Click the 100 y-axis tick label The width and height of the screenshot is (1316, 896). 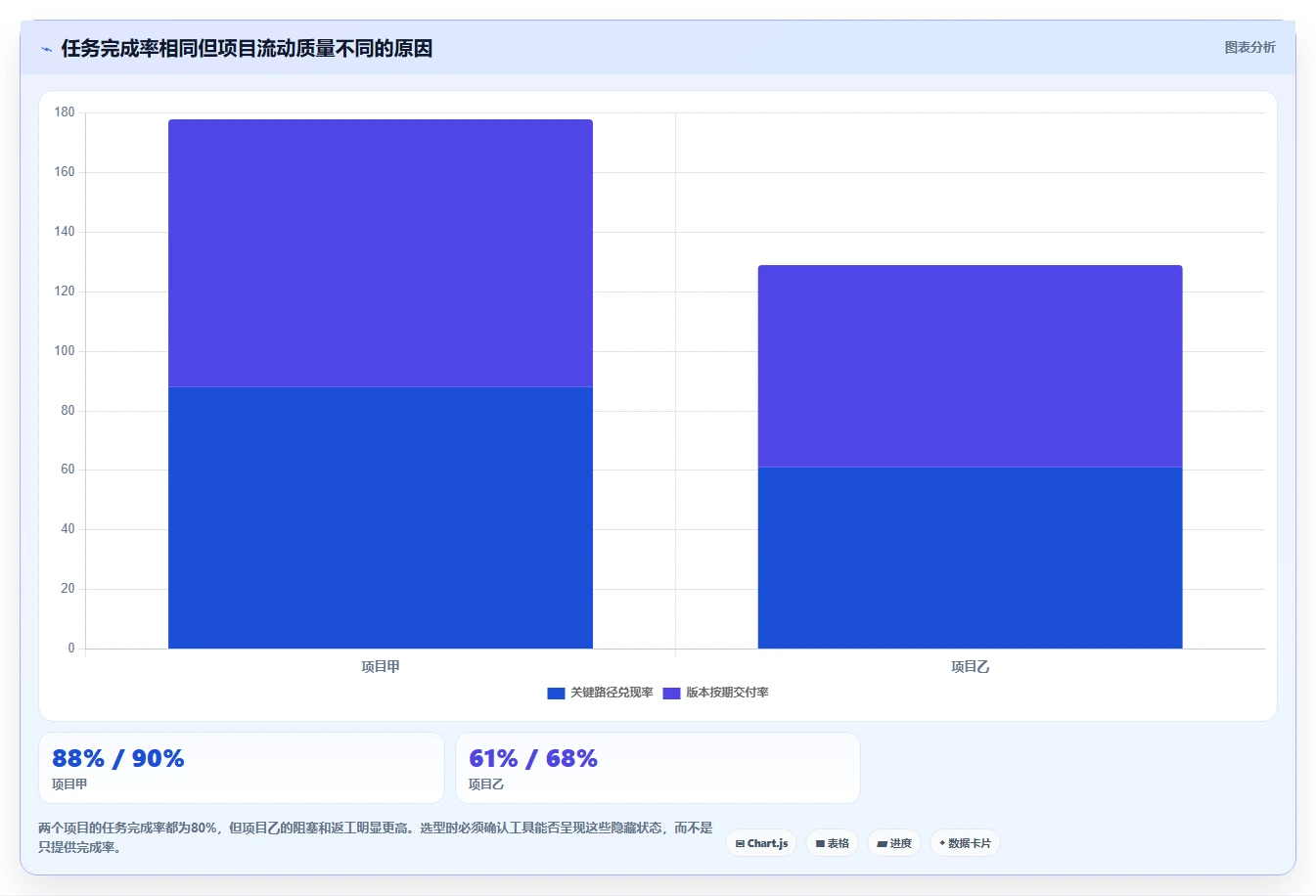pos(65,351)
